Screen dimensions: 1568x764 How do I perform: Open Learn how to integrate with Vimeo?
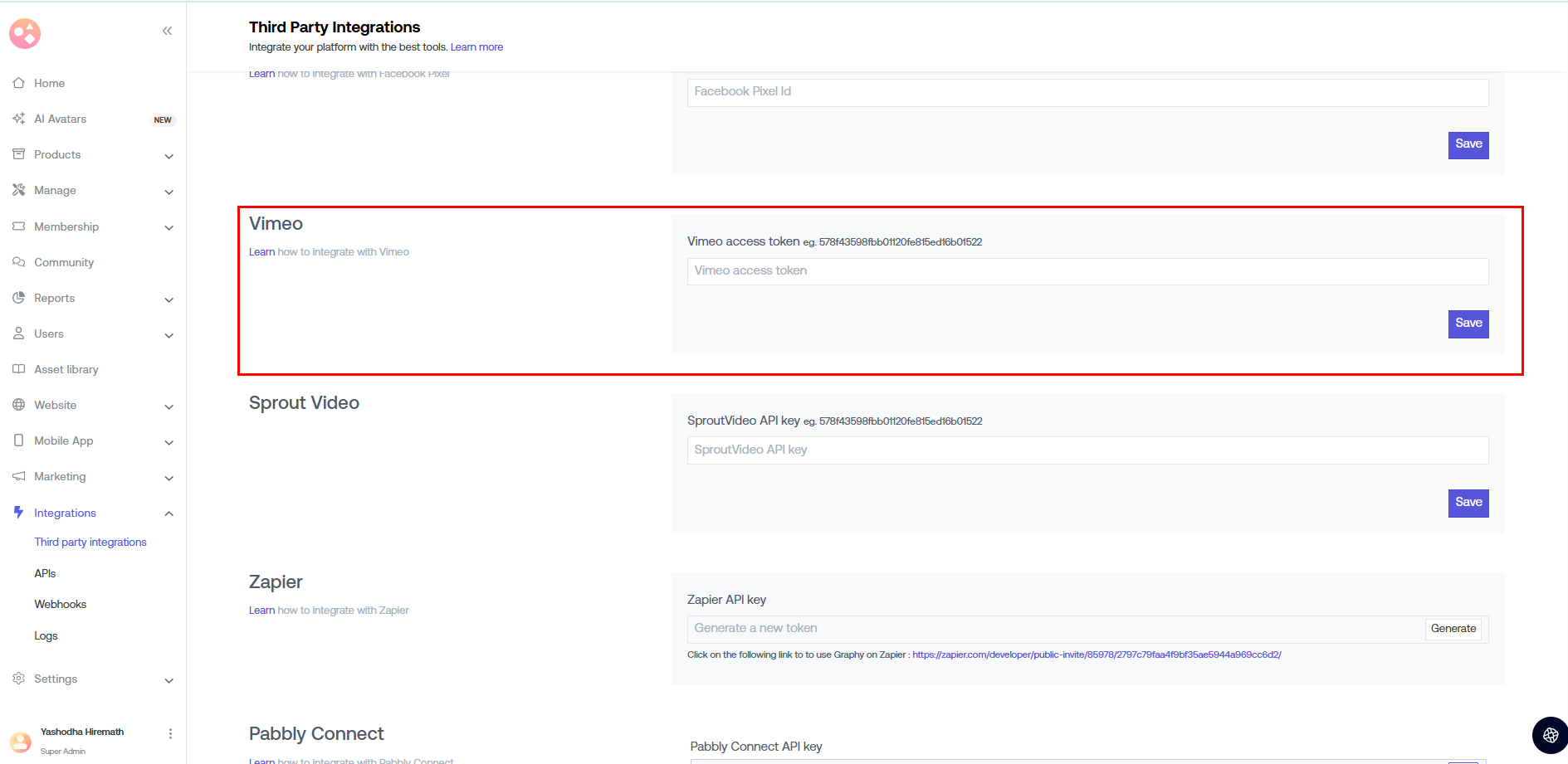pyautogui.click(x=329, y=252)
